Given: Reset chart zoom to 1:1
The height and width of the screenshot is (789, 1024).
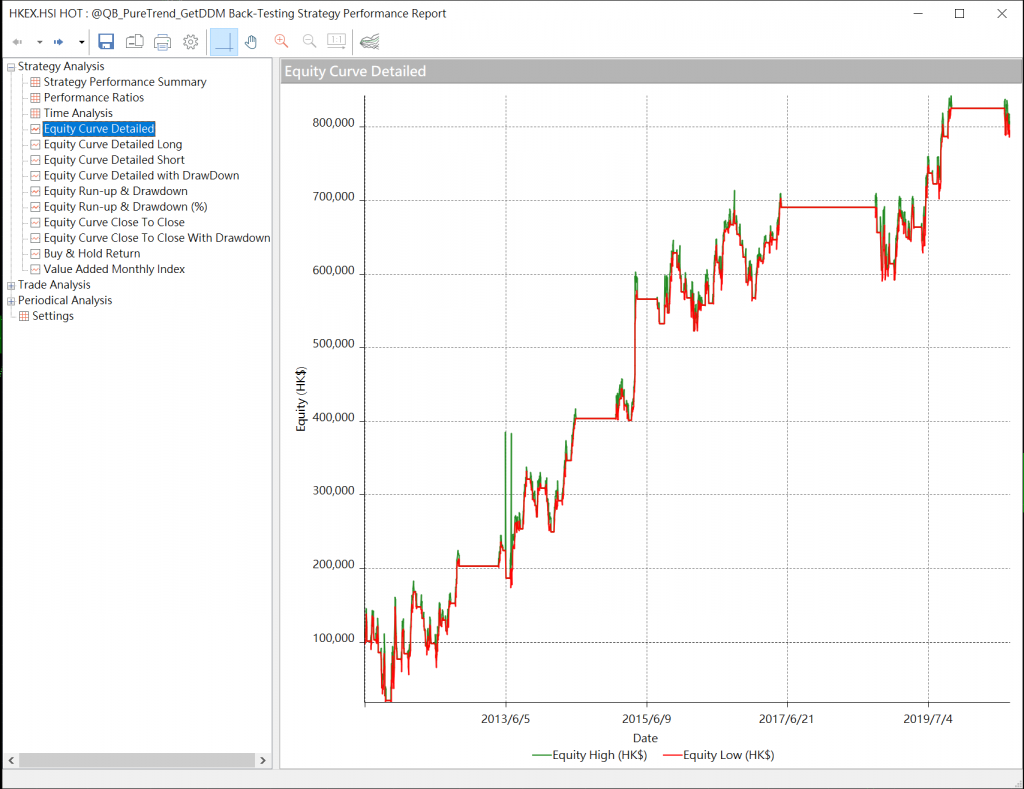Looking at the screenshot, I should pyautogui.click(x=337, y=42).
